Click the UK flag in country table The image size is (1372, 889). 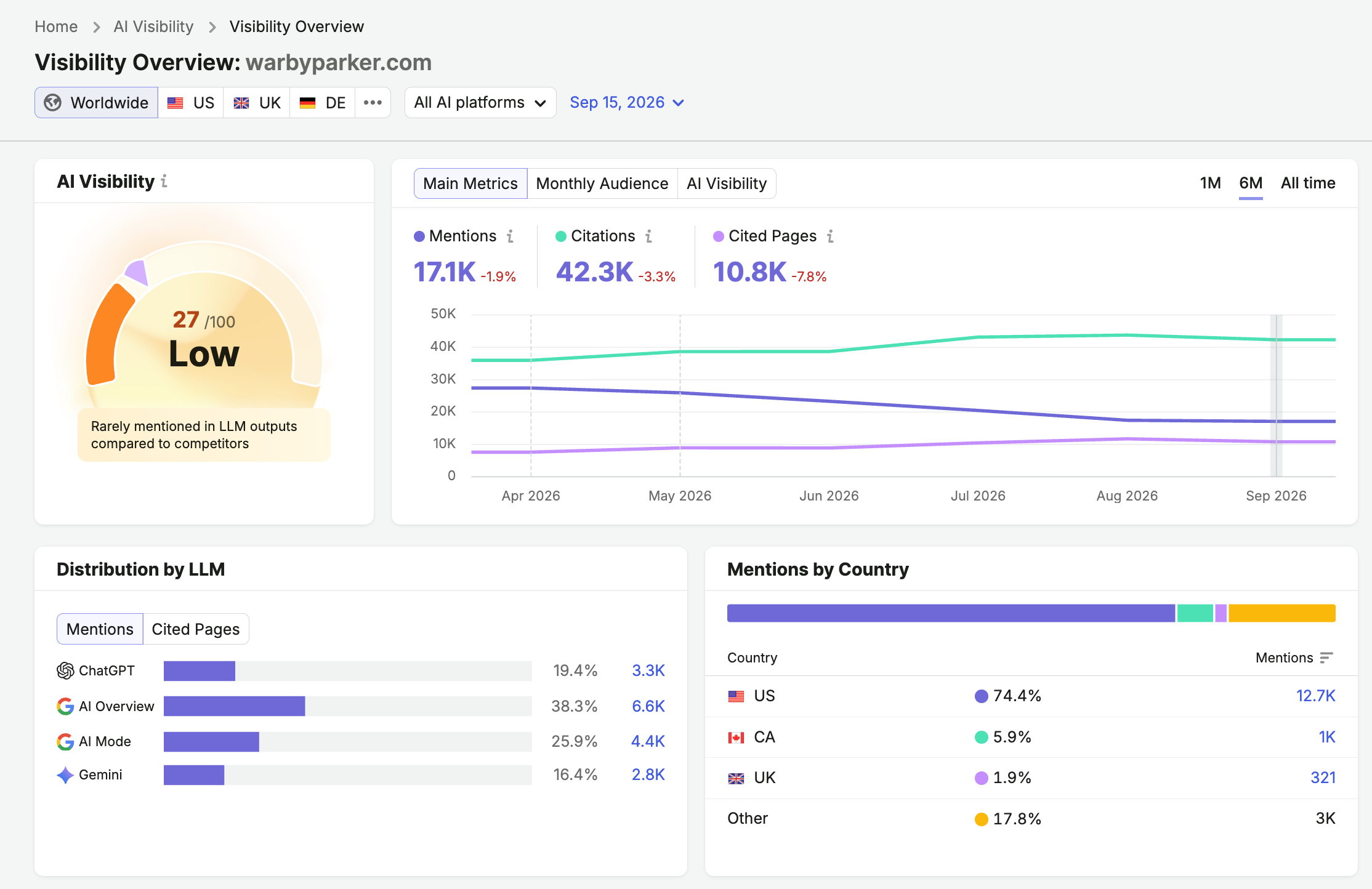[x=736, y=779]
